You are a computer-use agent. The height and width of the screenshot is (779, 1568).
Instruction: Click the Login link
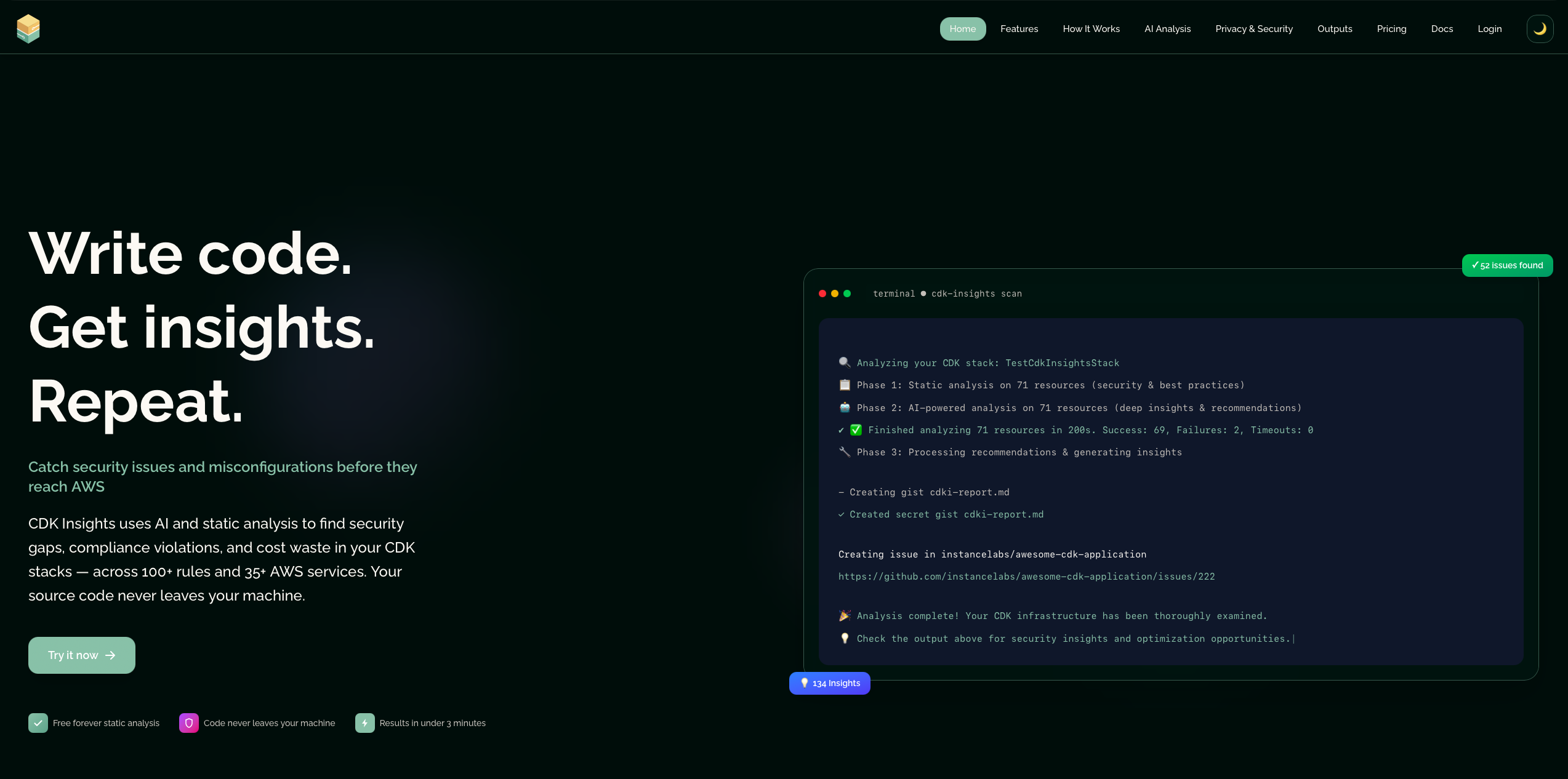click(1489, 29)
